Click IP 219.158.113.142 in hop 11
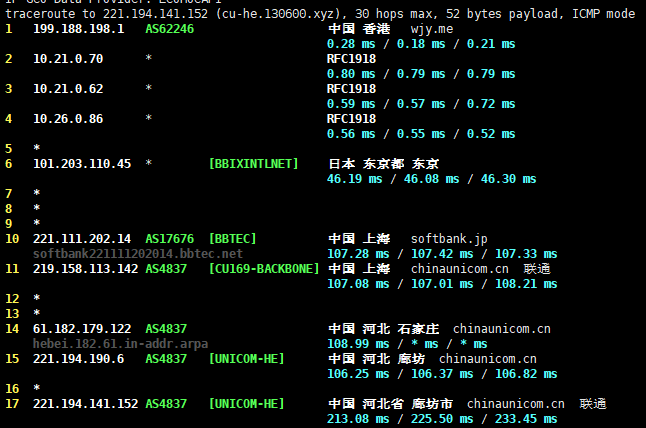This screenshot has width=646, height=428. (85, 269)
